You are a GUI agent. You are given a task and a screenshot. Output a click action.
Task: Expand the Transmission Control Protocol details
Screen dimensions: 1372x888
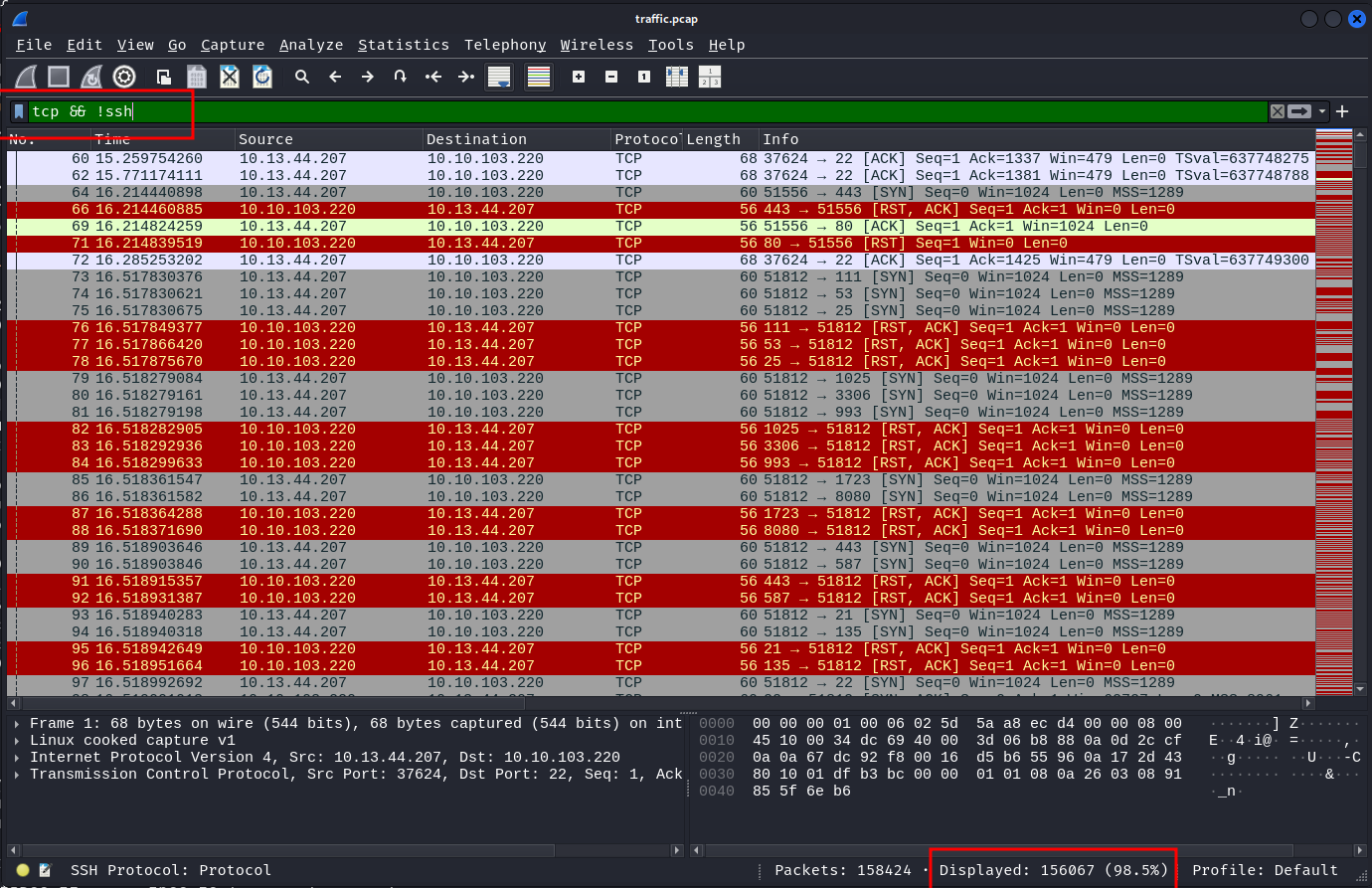pyautogui.click(x=17, y=775)
